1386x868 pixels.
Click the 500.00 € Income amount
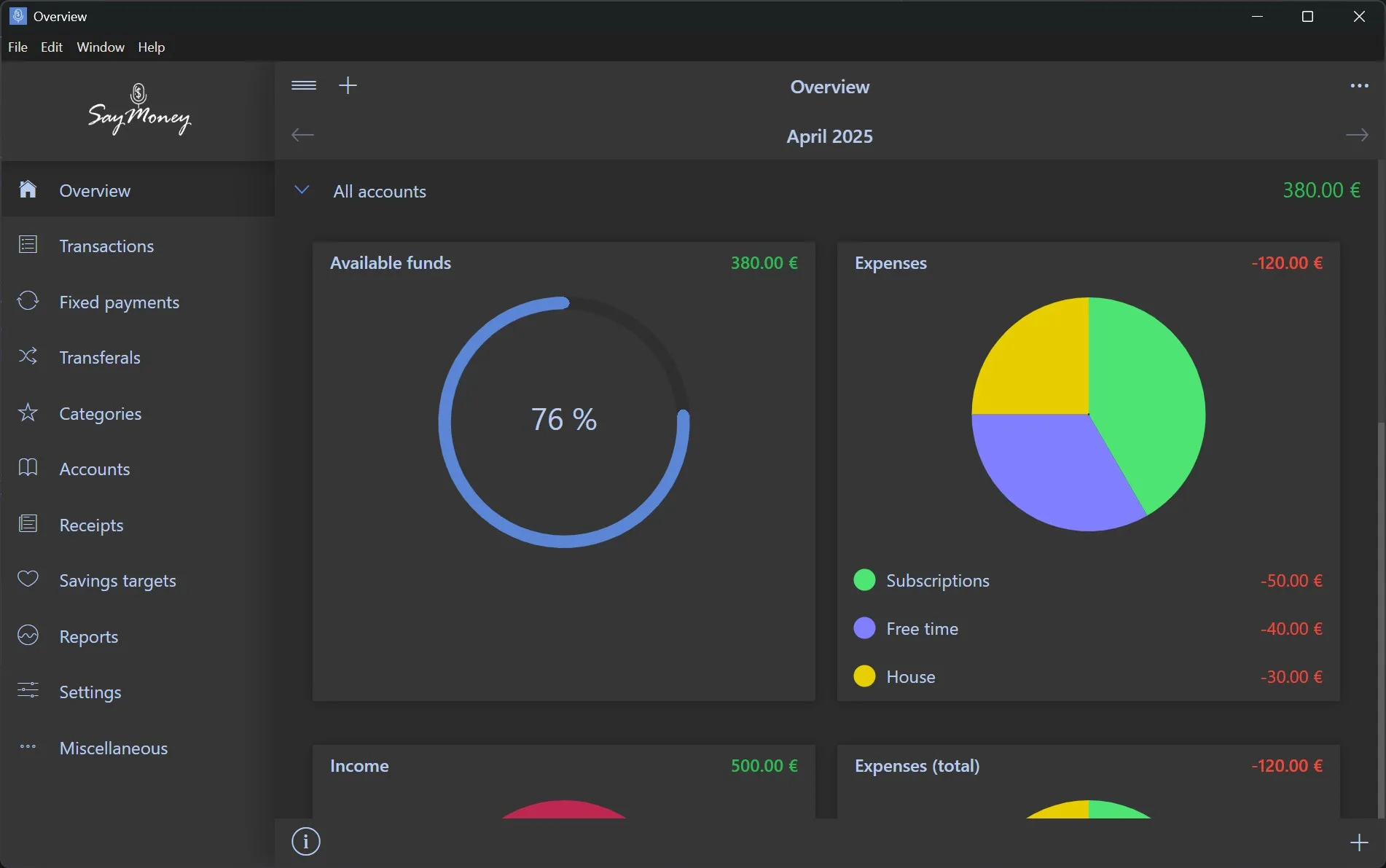click(x=764, y=766)
